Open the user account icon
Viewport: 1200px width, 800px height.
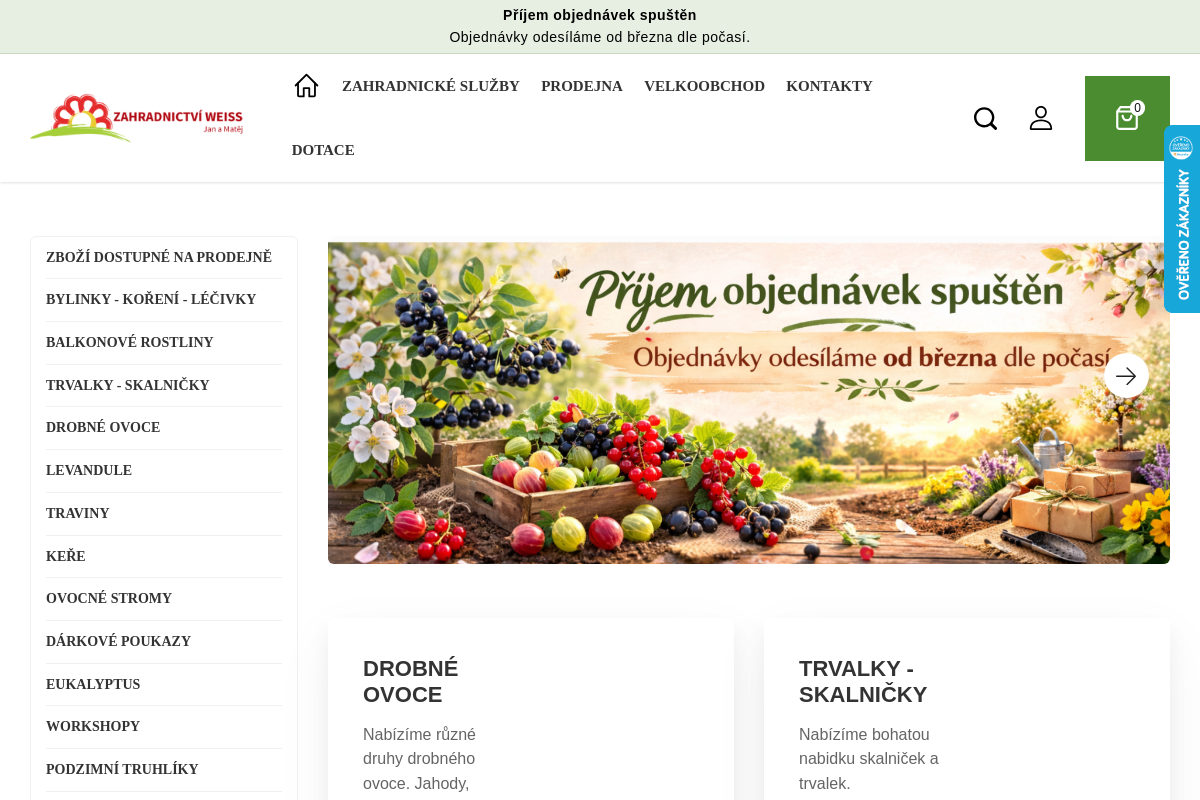1041,118
